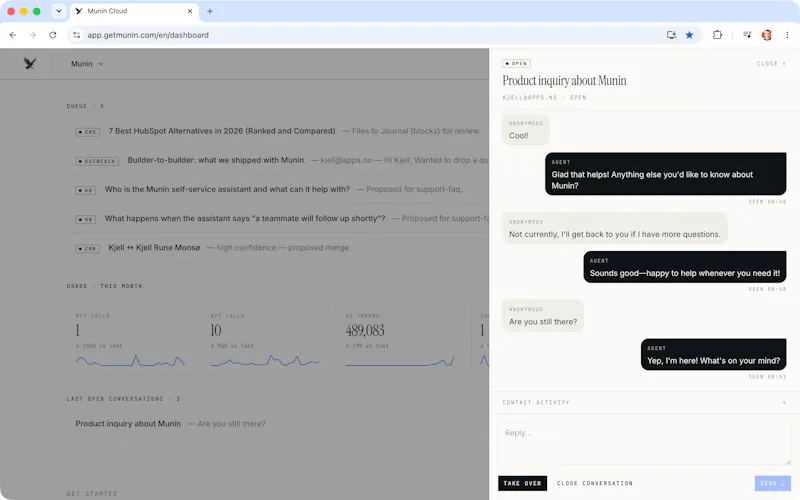
Task: Click the Sounds good agent message
Action: pyautogui.click(x=685, y=267)
